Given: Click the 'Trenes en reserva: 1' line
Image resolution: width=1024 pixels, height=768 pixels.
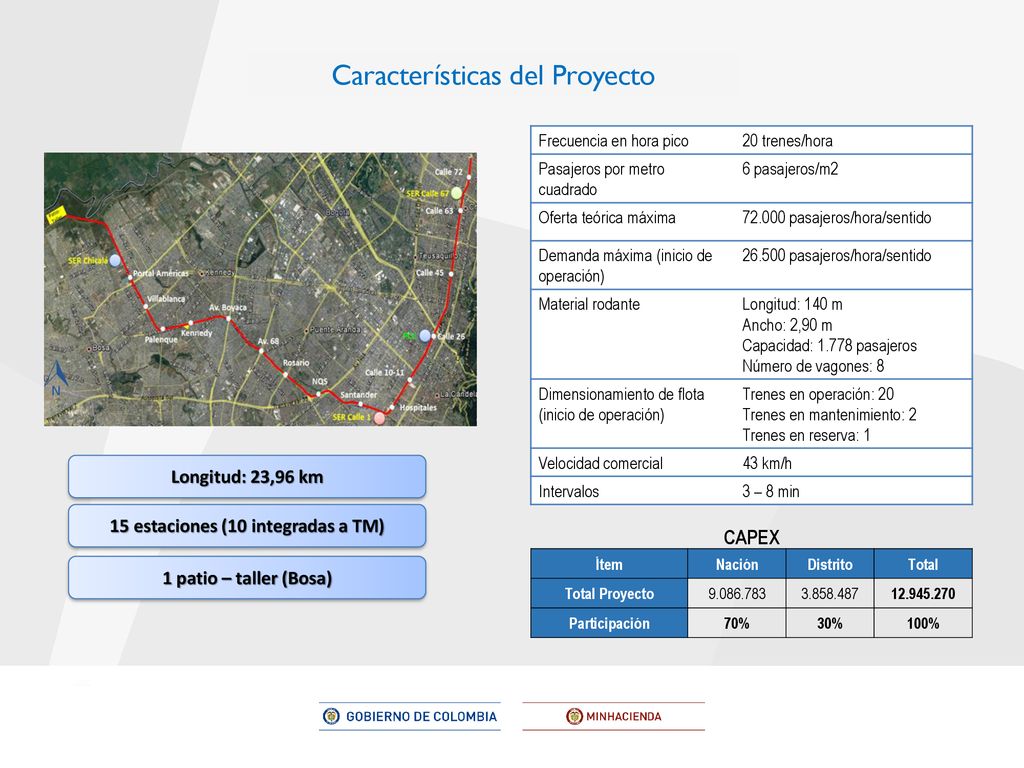Looking at the screenshot, I should coord(806,436).
